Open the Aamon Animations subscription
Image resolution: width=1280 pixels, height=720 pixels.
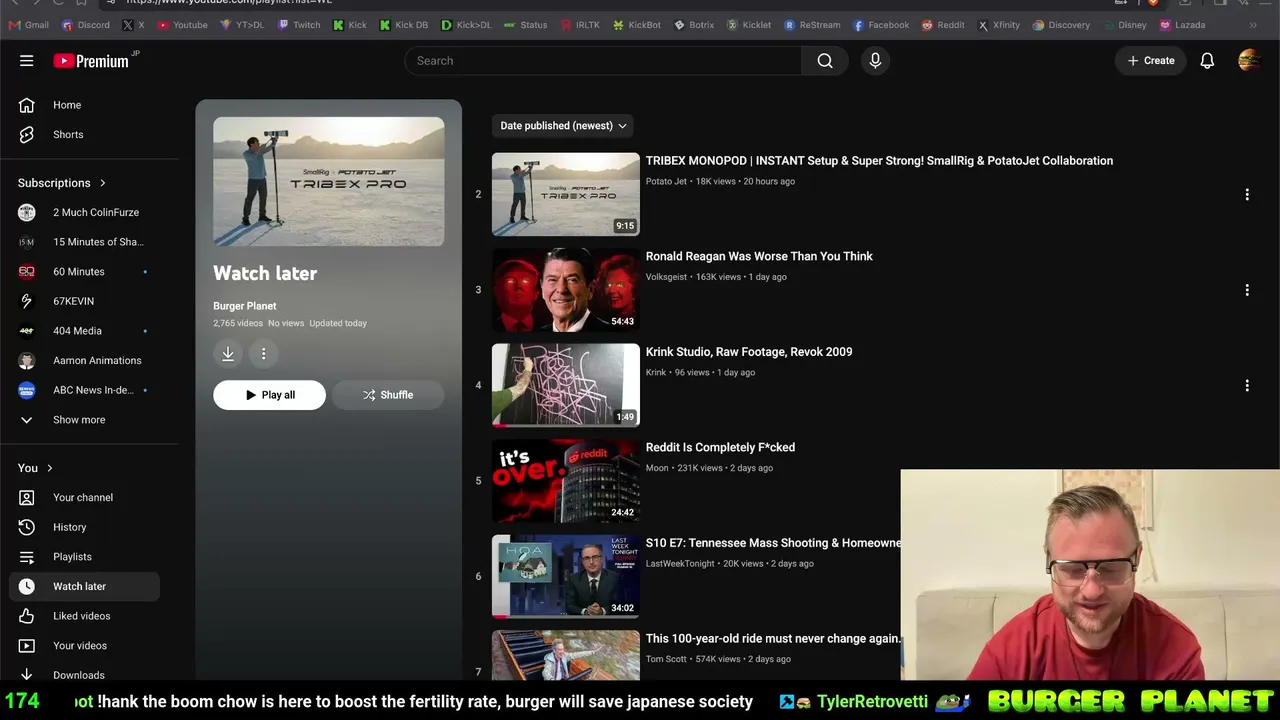pyautogui.click(x=85, y=361)
